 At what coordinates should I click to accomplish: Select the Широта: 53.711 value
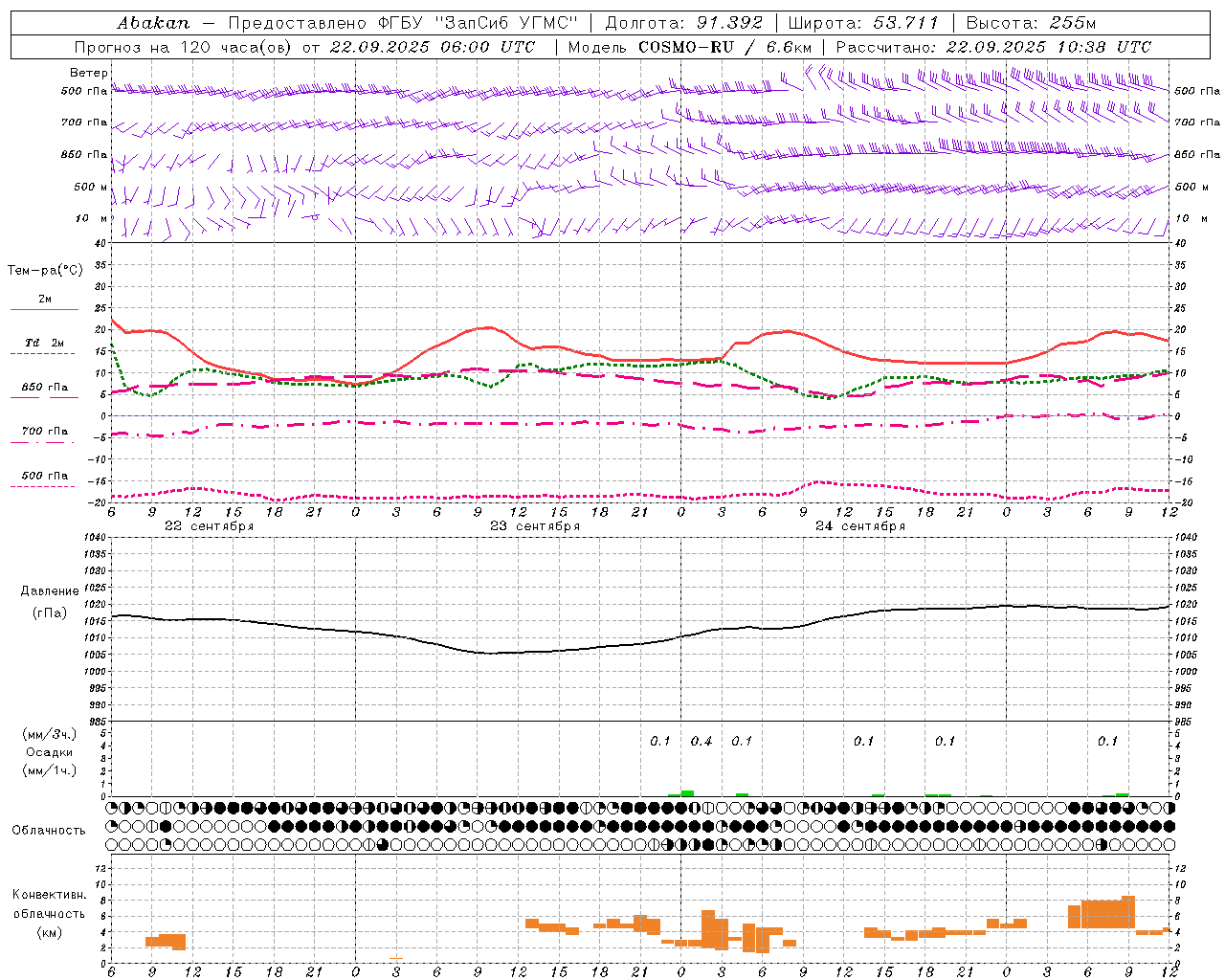click(x=863, y=22)
